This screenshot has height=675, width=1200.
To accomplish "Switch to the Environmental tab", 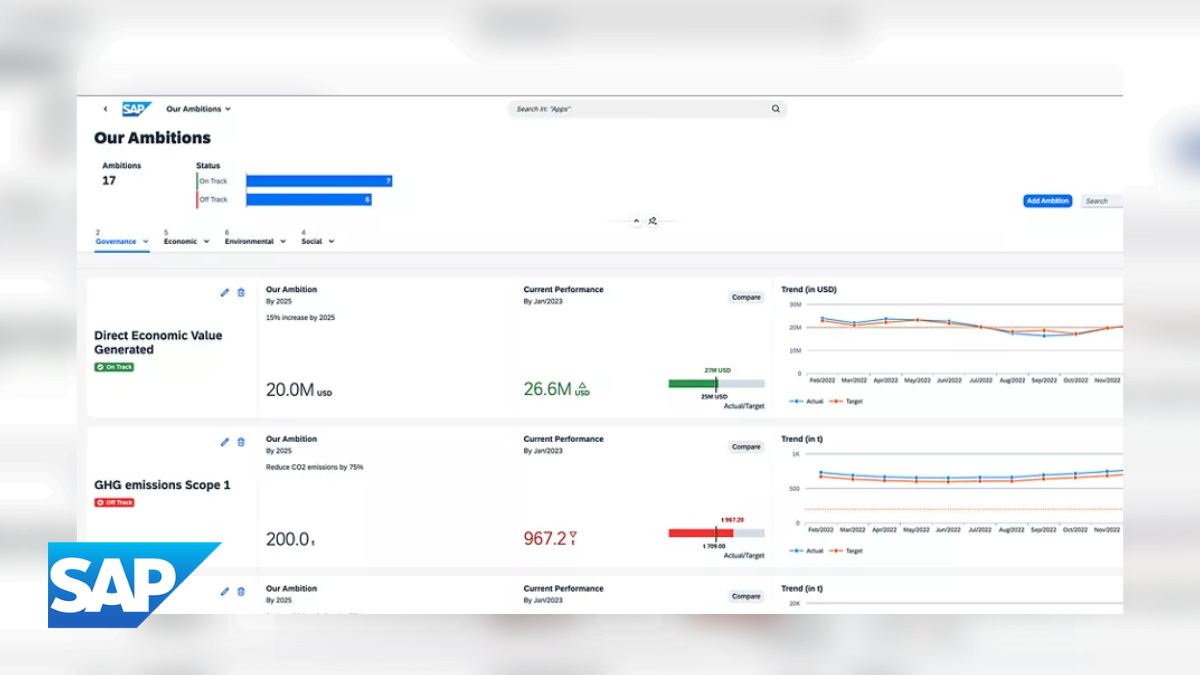I will point(248,241).
